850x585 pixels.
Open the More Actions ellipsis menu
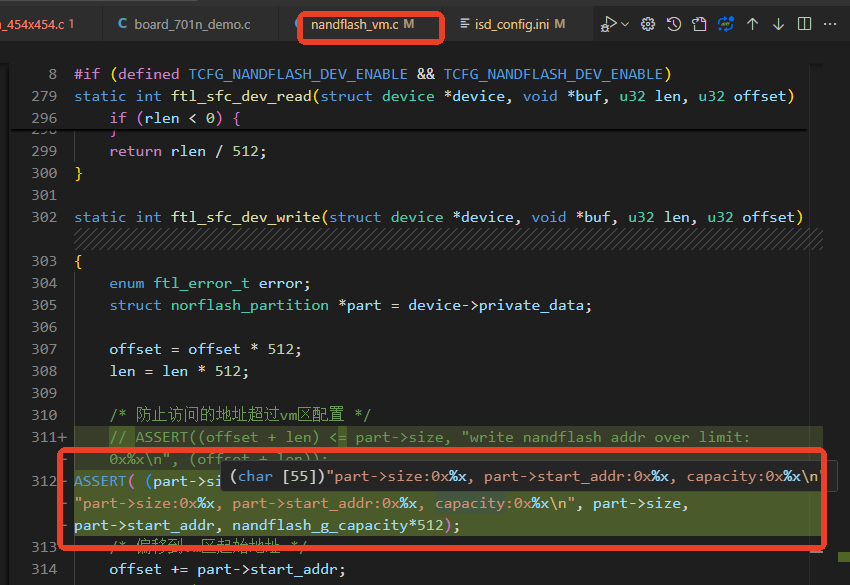click(830, 24)
